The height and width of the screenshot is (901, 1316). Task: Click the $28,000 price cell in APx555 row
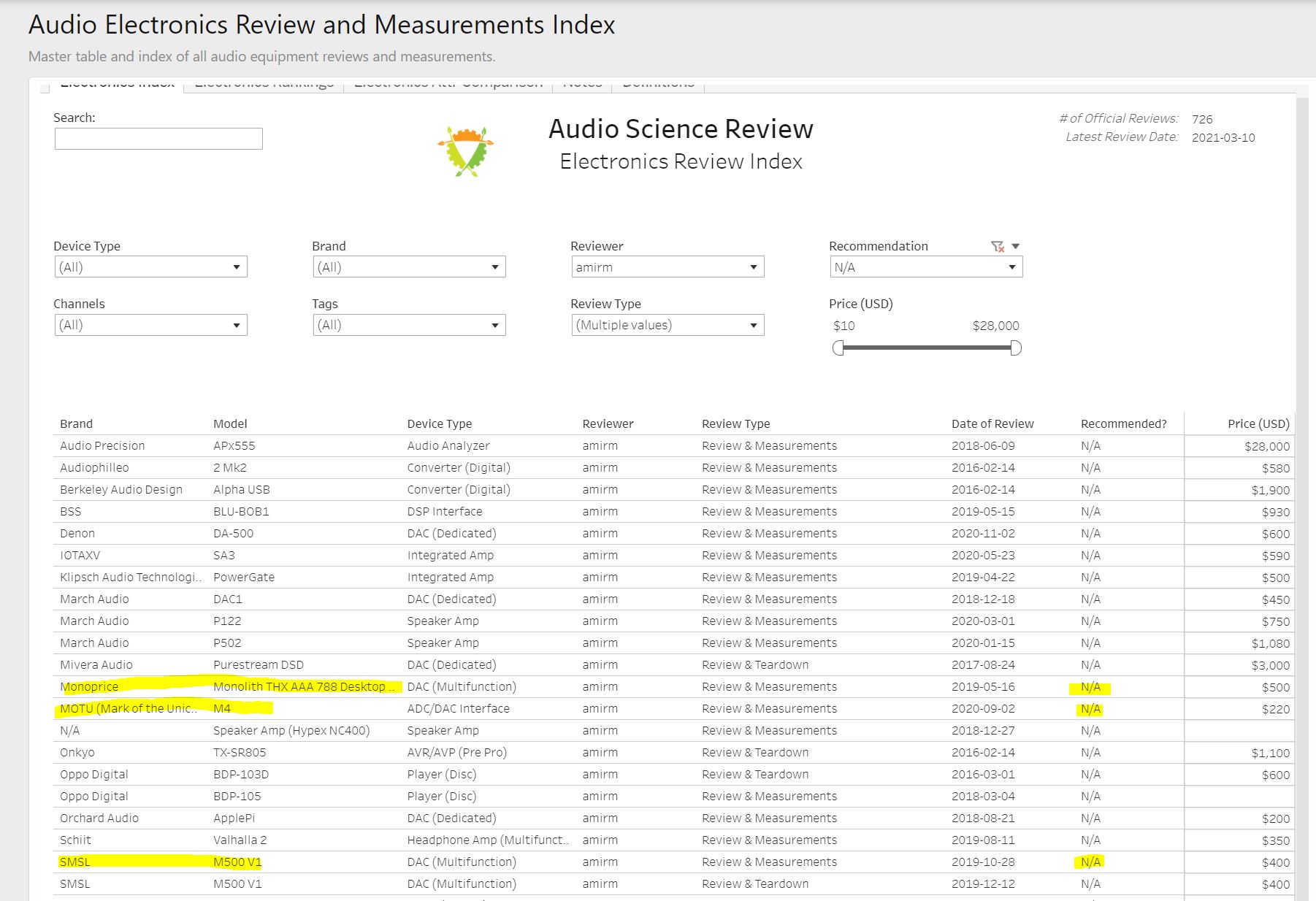(1267, 446)
